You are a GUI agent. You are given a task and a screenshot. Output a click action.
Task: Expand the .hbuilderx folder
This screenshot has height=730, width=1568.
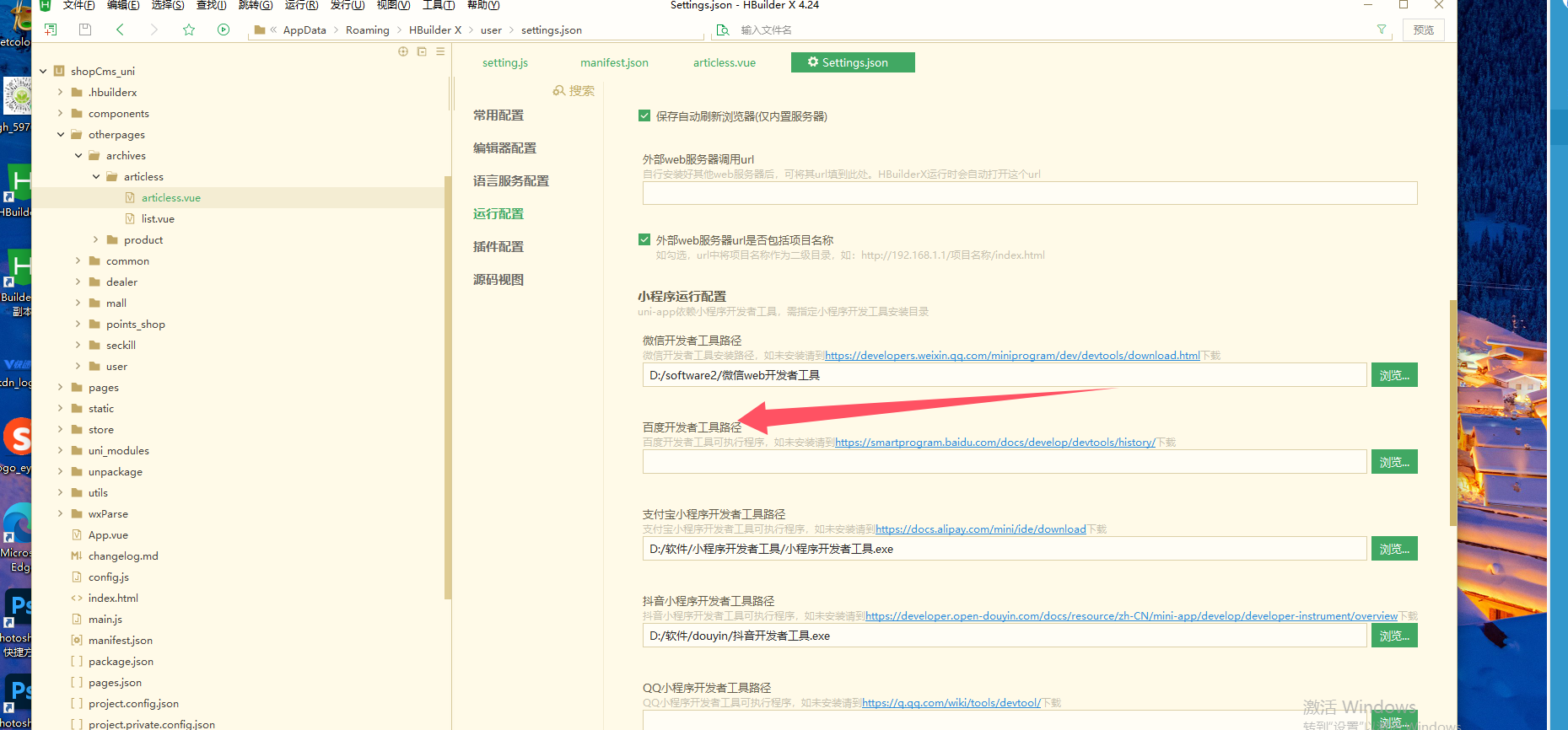click(x=60, y=92)
